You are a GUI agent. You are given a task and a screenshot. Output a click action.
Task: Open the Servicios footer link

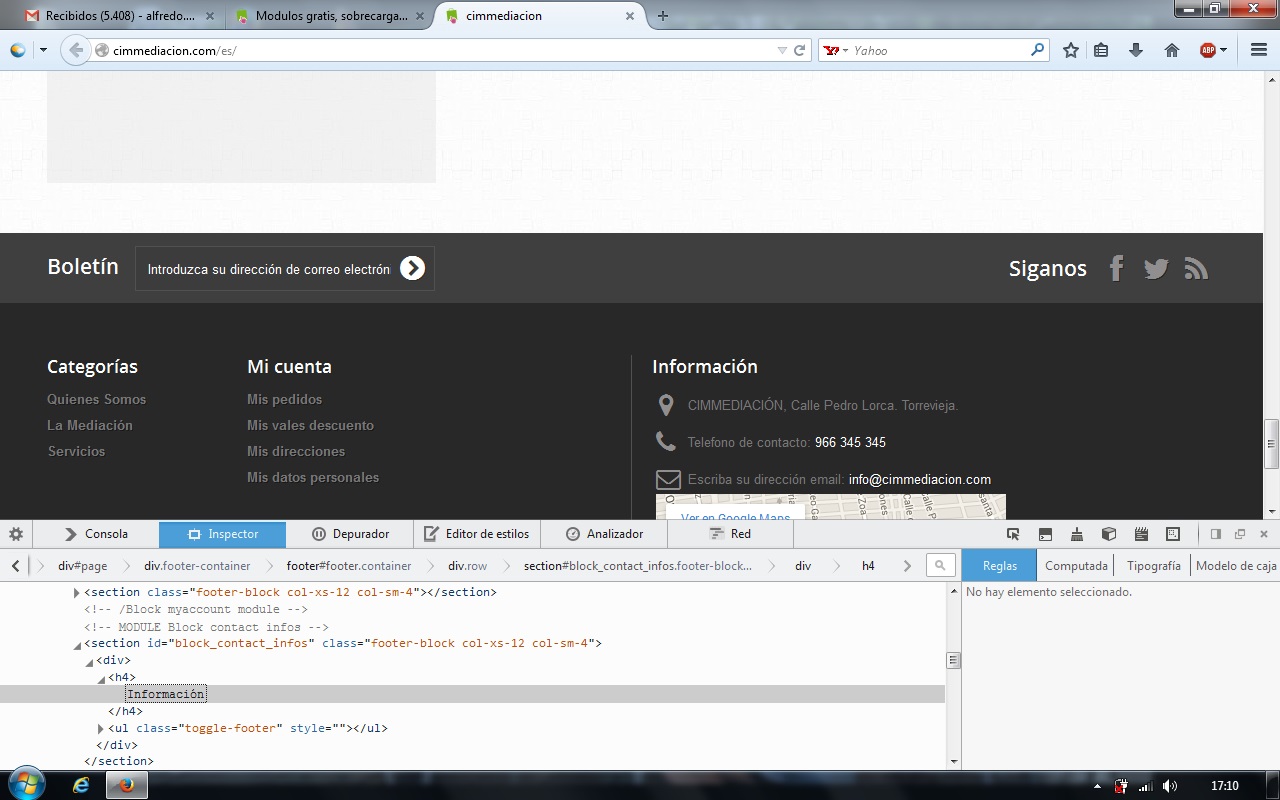76,451
